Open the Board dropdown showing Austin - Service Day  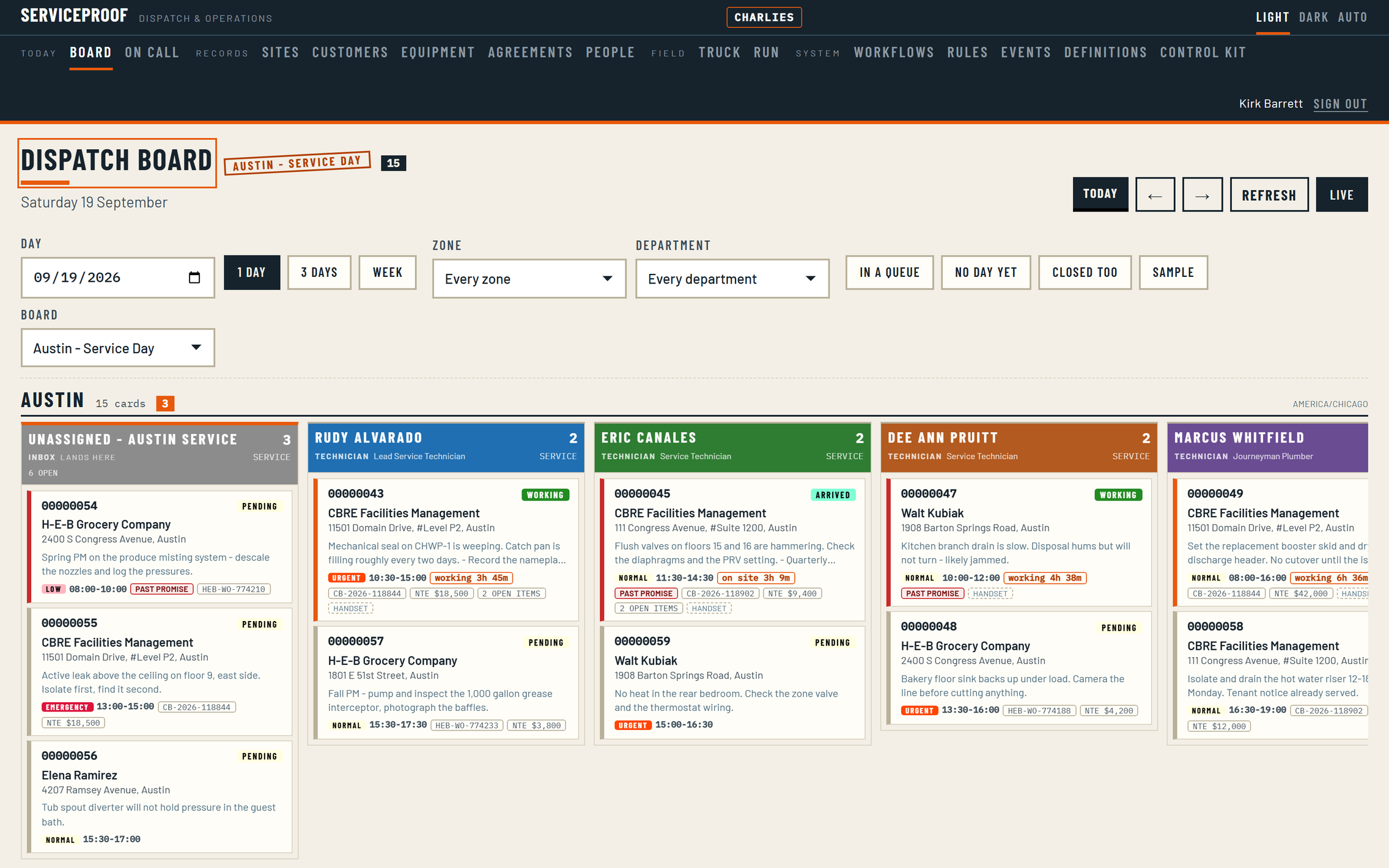tap(118, 348)
